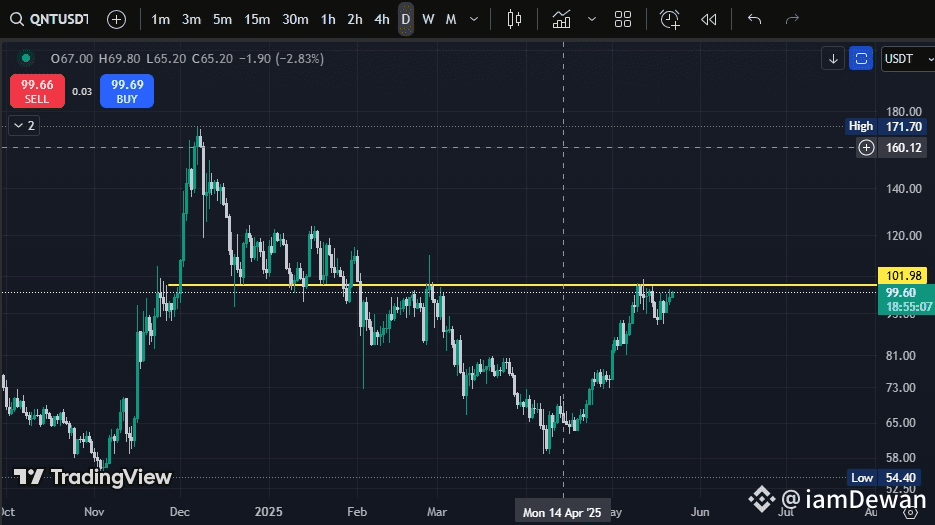Screen dimensions: 935x525
Task: Open the Indicators chart icon
Action: [561, 20]
